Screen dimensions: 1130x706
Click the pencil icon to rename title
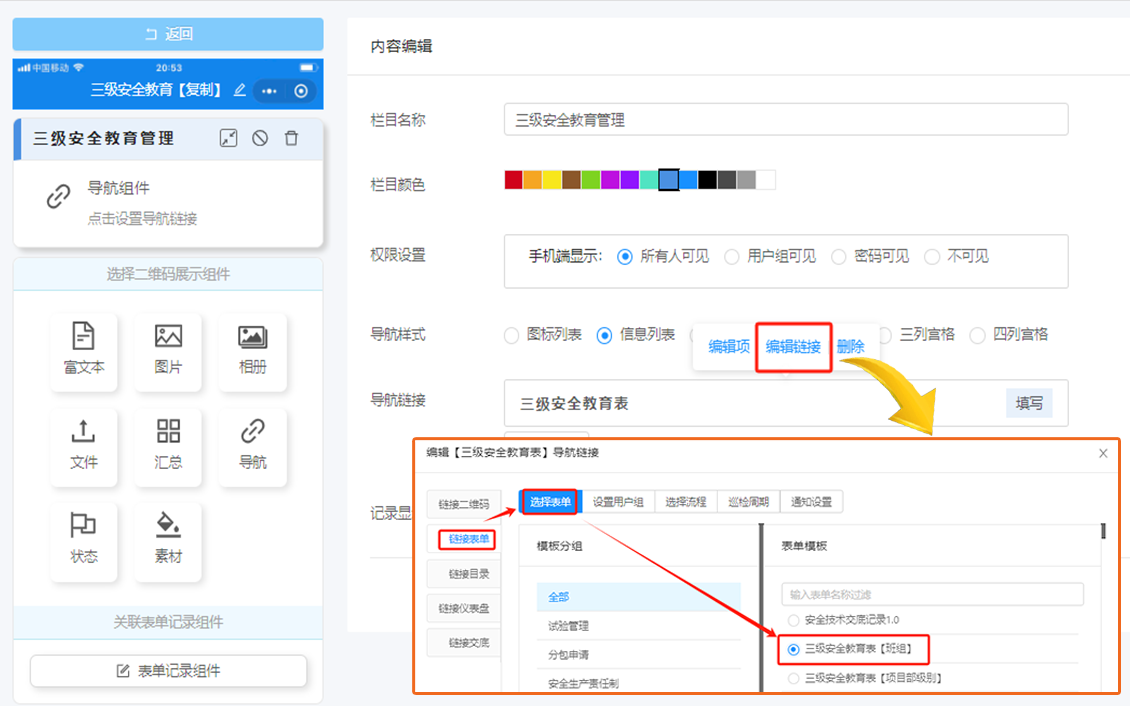(x=239, y=90)
